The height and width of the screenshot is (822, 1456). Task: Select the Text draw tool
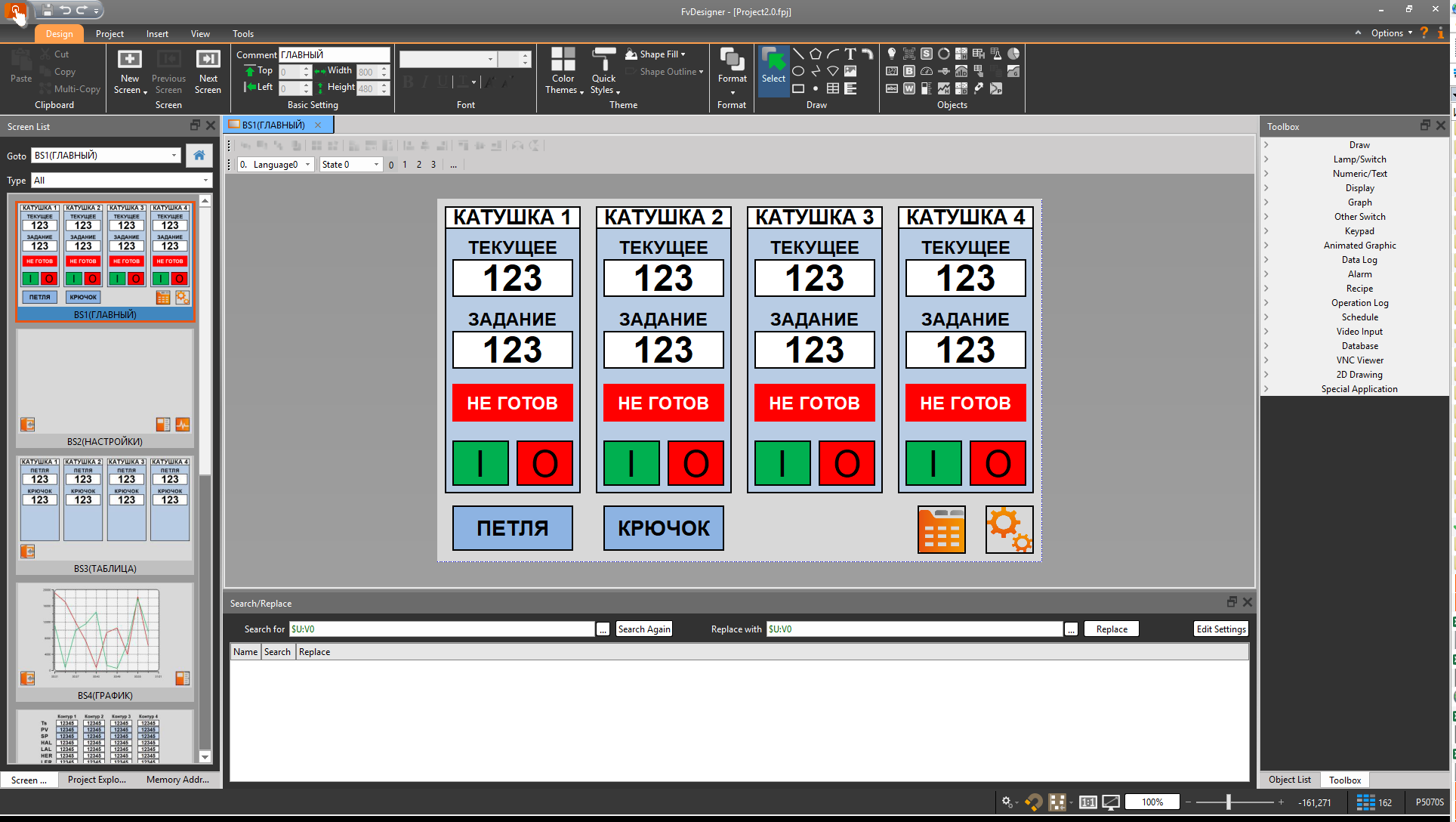tap(850, 54)
